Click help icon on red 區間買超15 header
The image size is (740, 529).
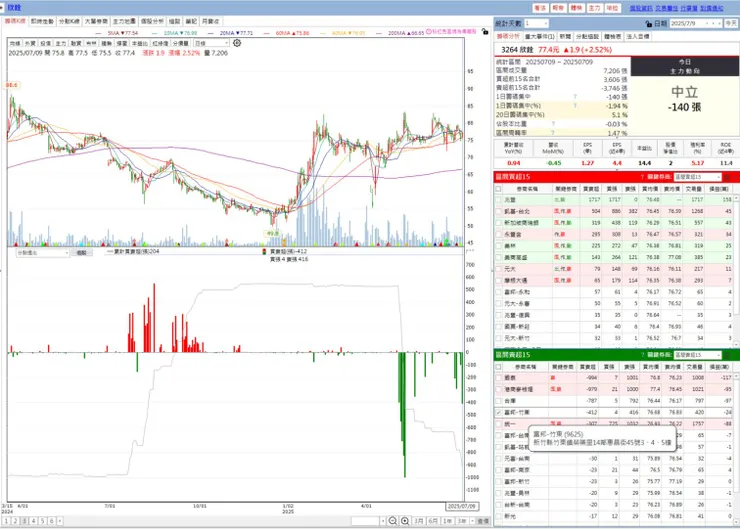click(642, 177)
